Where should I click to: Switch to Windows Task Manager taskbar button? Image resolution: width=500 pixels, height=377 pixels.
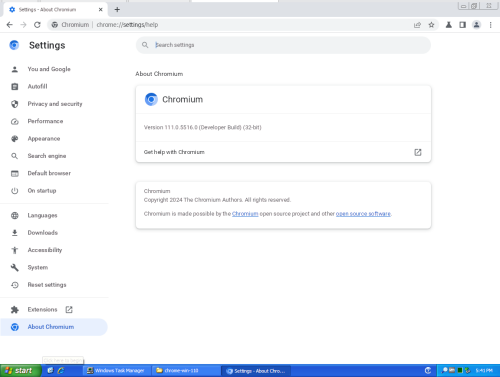[116, 371]
